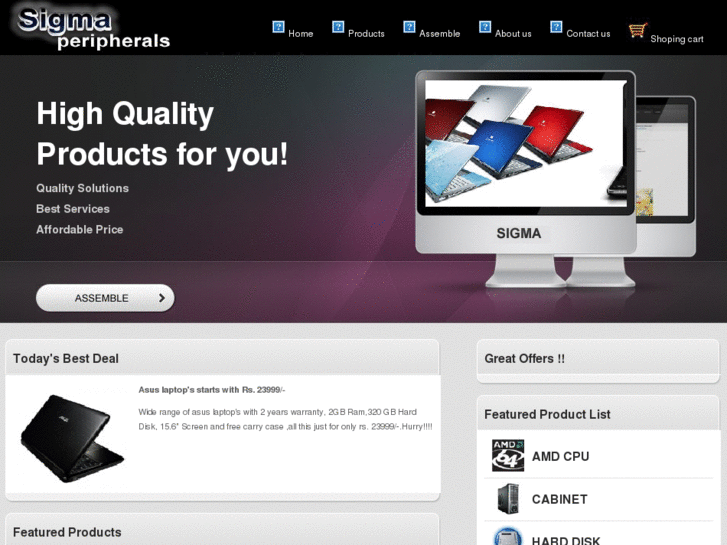Click the cabinet tower icon
Screen dimensions: 727x545
(x=508, y=499)
